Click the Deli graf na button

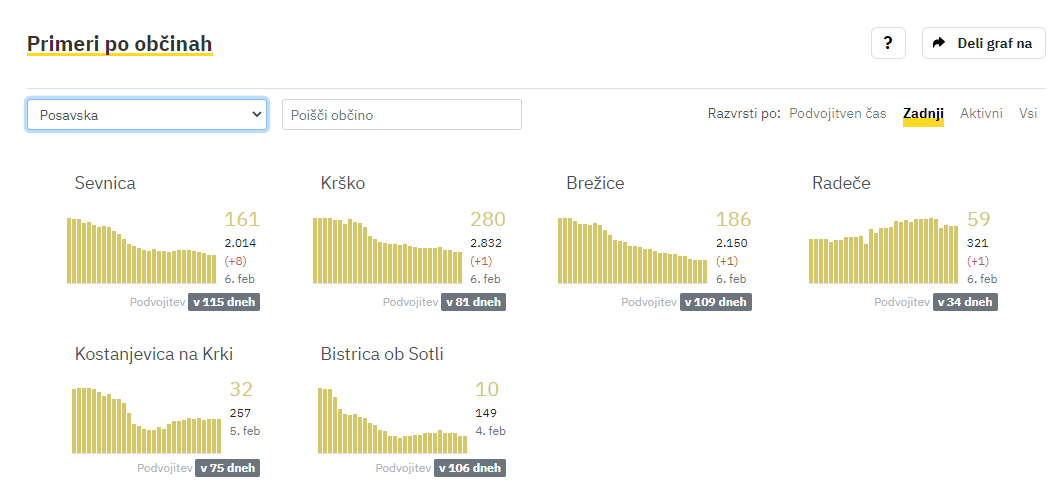pos(983,43)
